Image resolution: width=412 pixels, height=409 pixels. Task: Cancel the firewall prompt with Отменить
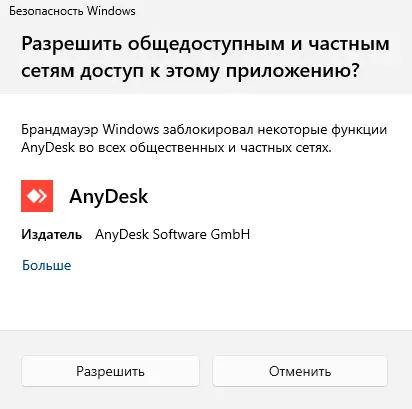[300, 371]
